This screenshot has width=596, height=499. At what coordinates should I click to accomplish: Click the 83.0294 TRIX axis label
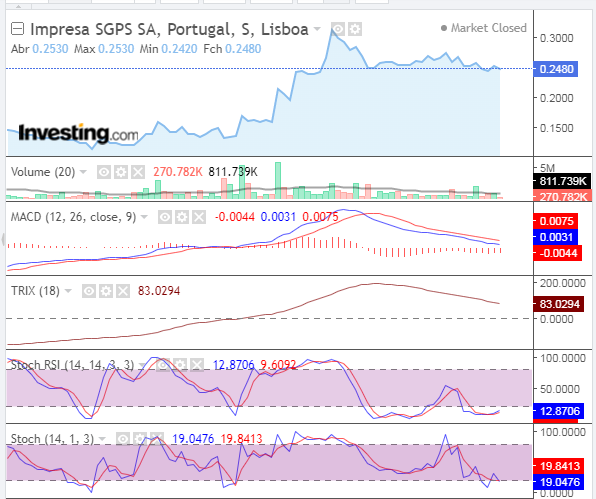[x=558, y=304]
